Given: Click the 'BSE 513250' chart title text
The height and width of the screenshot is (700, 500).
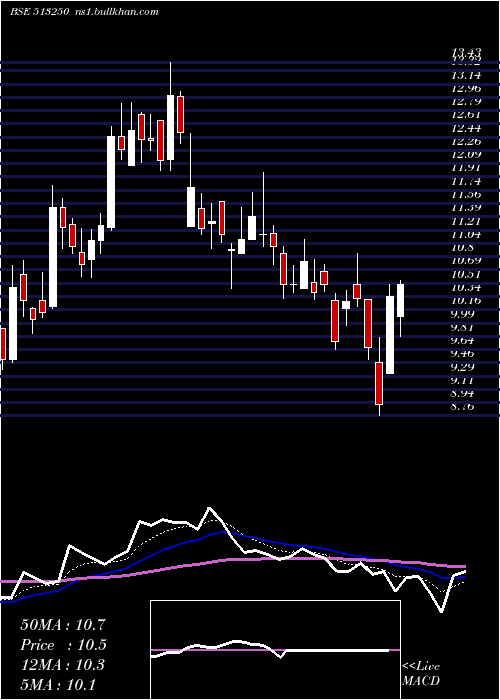Looking at the screenshot, I should point(39,12).
